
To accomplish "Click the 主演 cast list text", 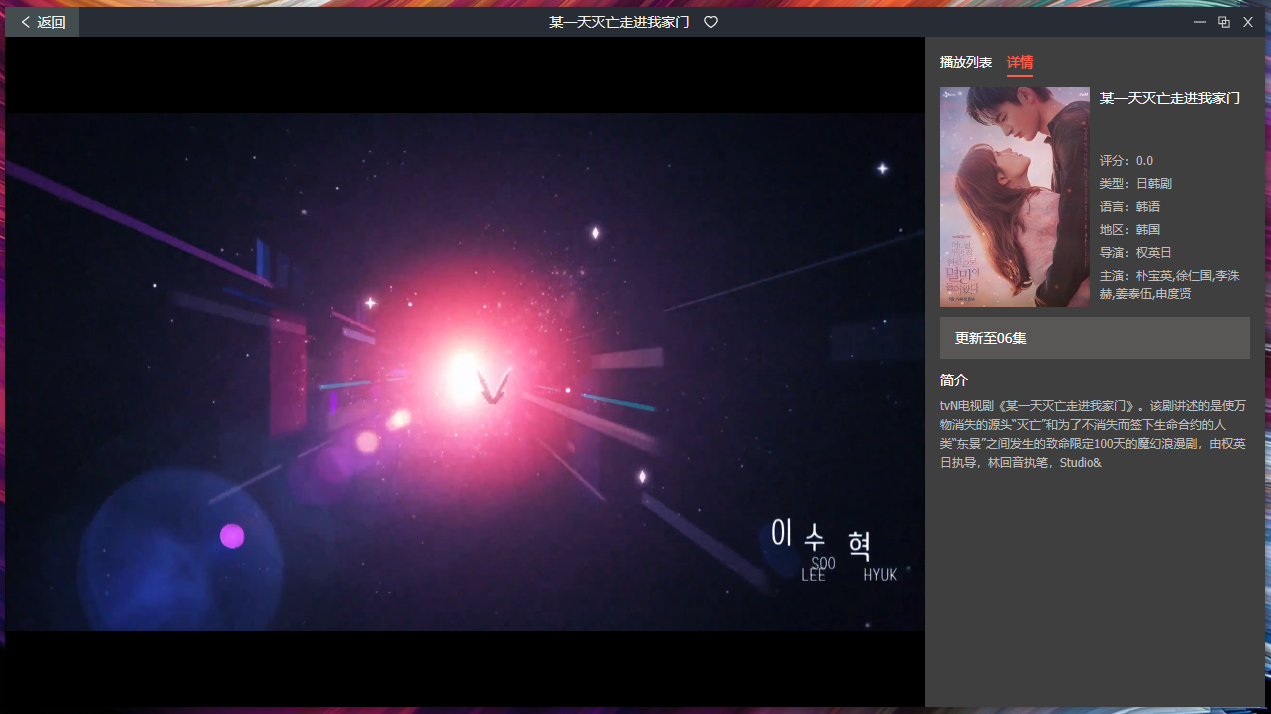I will (x=1170, y=285).
